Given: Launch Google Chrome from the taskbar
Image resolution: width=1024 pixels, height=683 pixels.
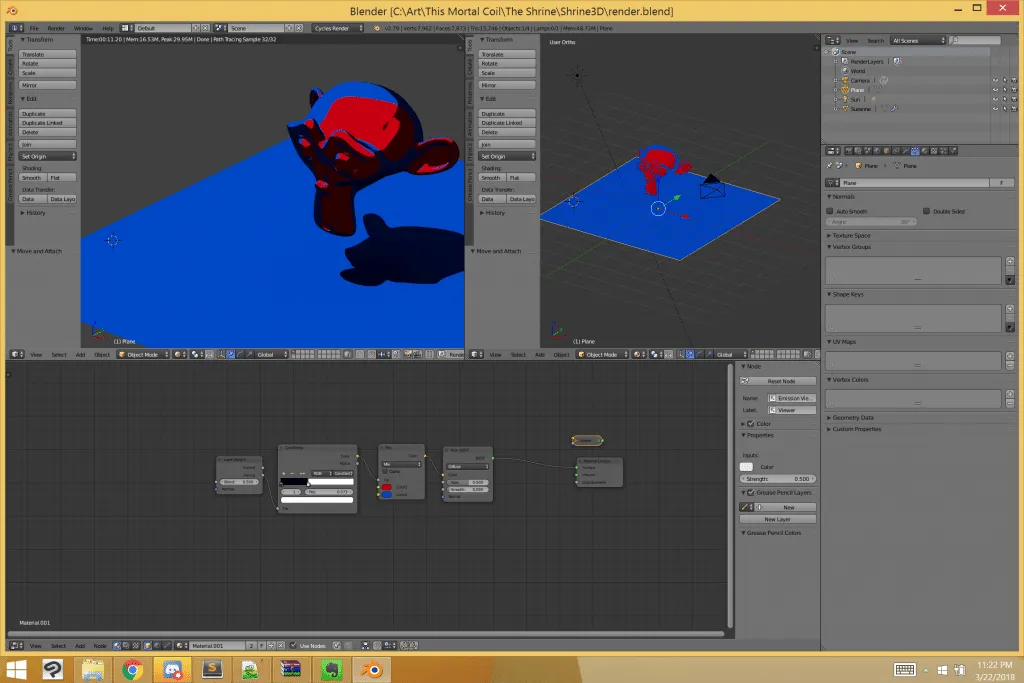Looking at the screenshot, I should tap(132, 670).
